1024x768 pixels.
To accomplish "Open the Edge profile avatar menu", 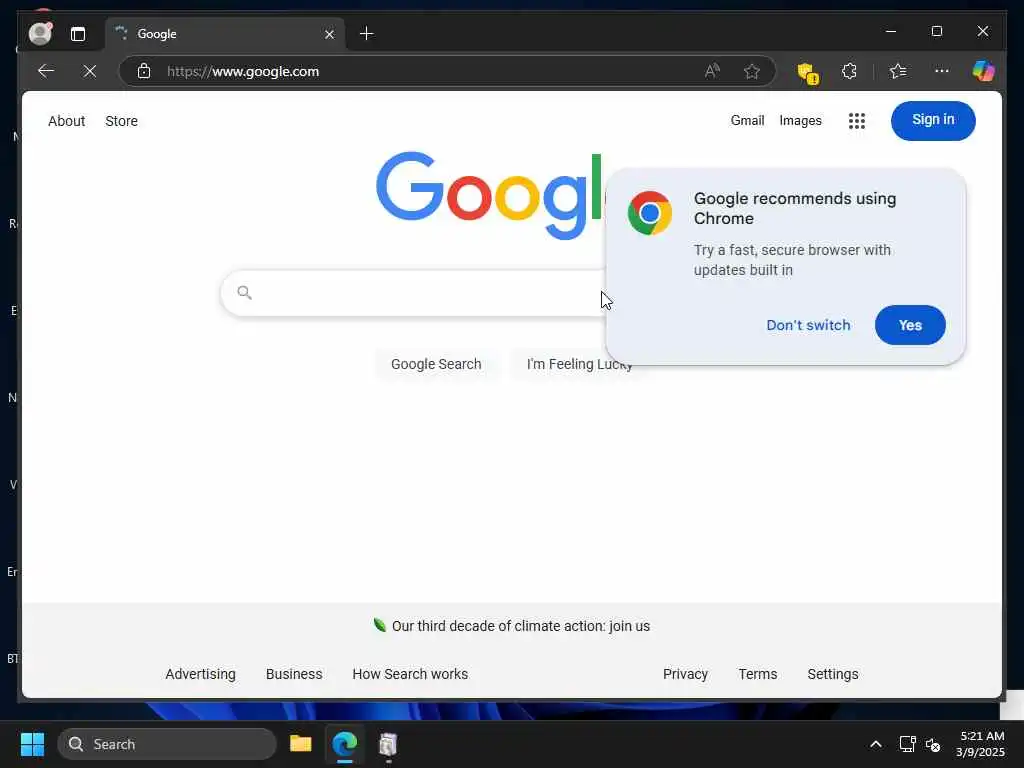I will tap(40, 33).
